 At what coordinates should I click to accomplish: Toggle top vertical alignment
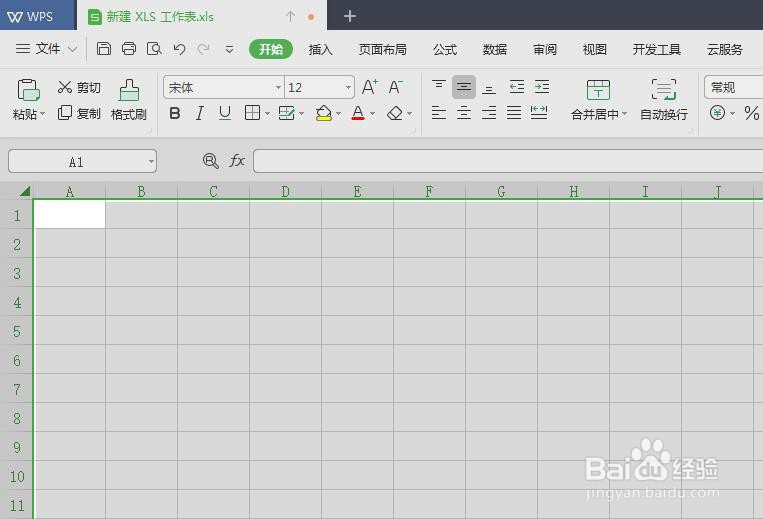tap(439, 86)
